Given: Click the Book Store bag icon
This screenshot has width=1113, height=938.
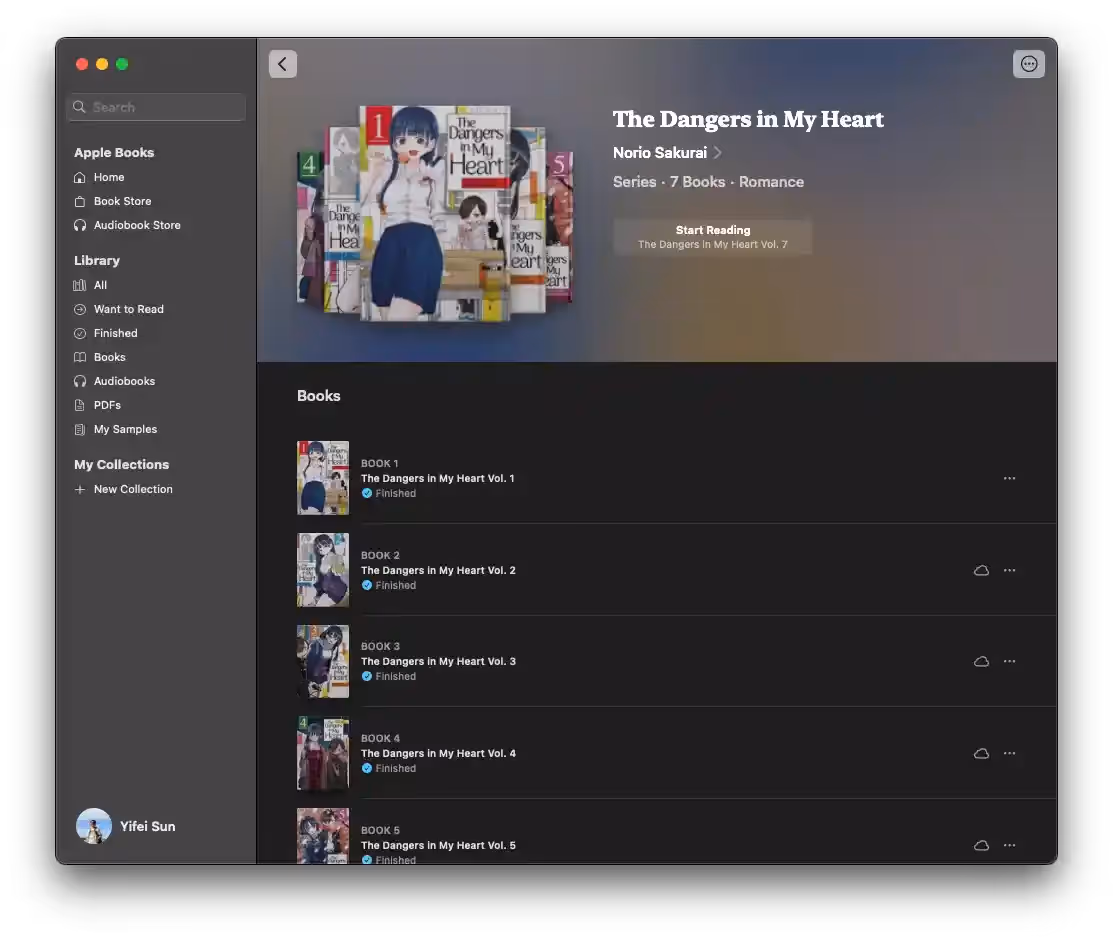Looking at the screenshot, I should coord(80,202).
